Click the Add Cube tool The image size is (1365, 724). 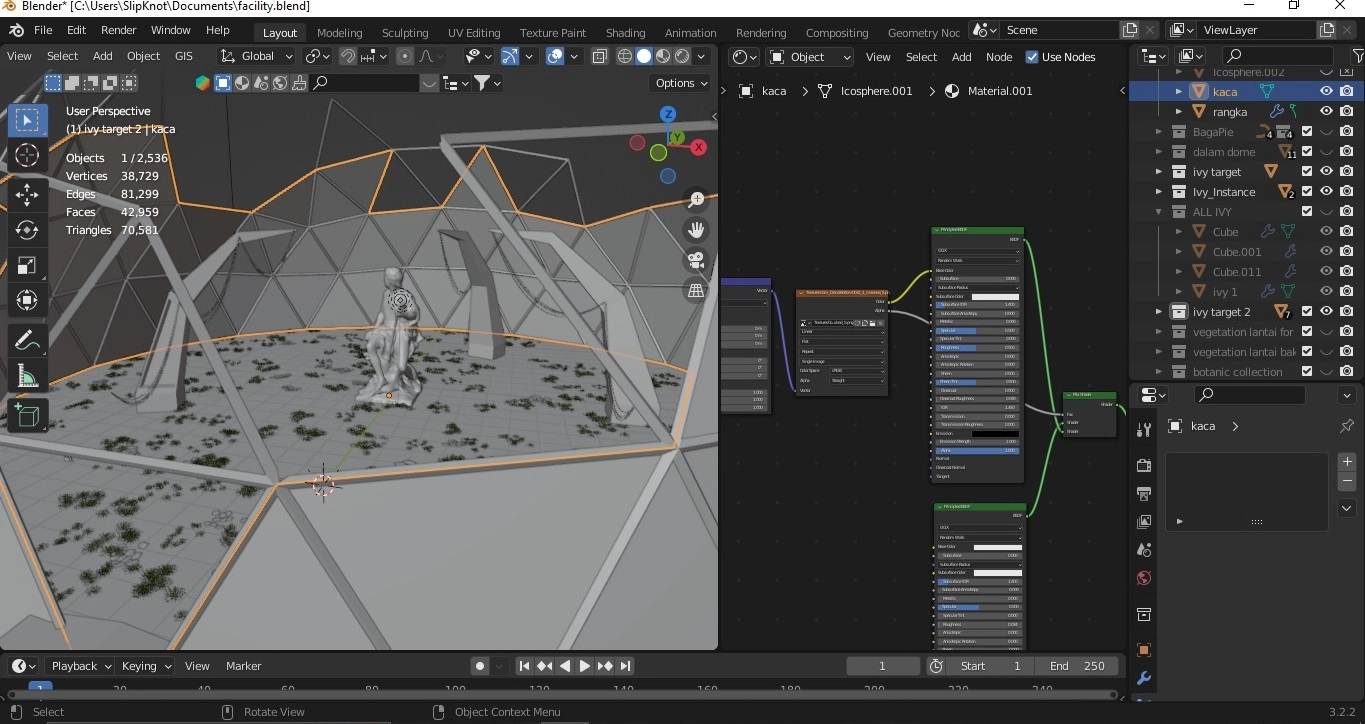coord(27,414)
